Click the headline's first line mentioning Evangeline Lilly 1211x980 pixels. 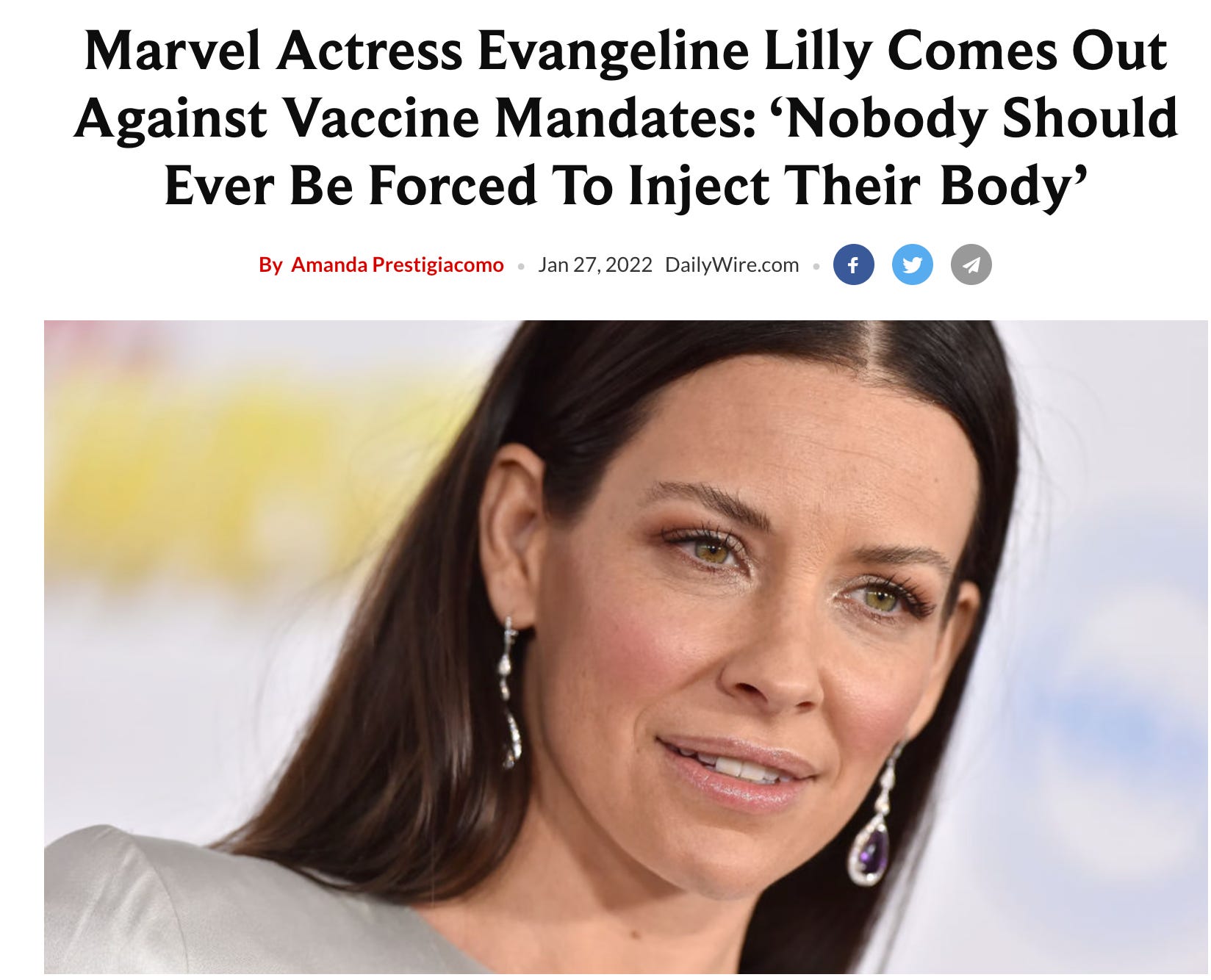625,51
